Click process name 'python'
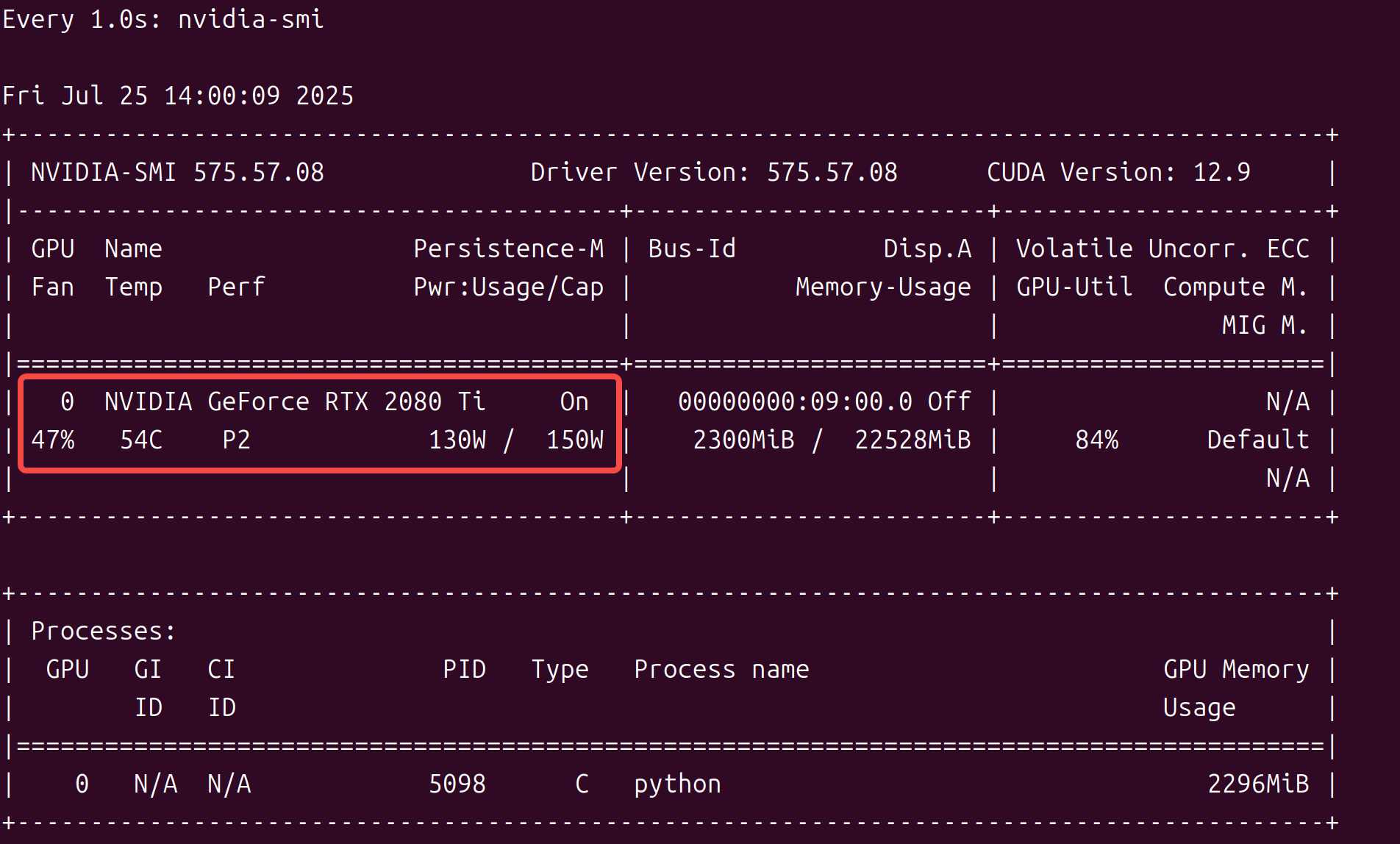 click(x=677, y=784)
